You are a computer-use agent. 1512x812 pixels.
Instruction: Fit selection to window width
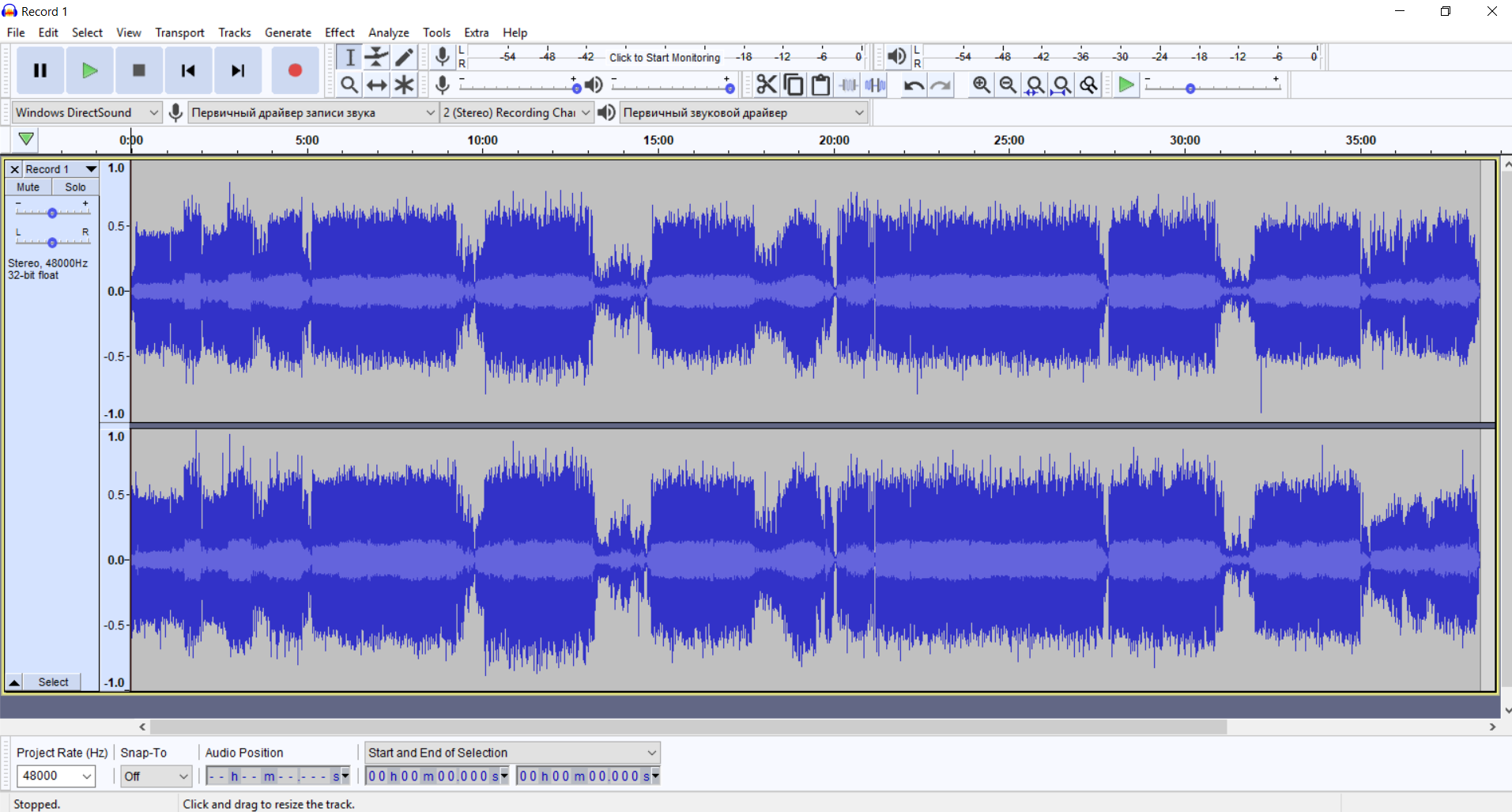click(1035, 85)
